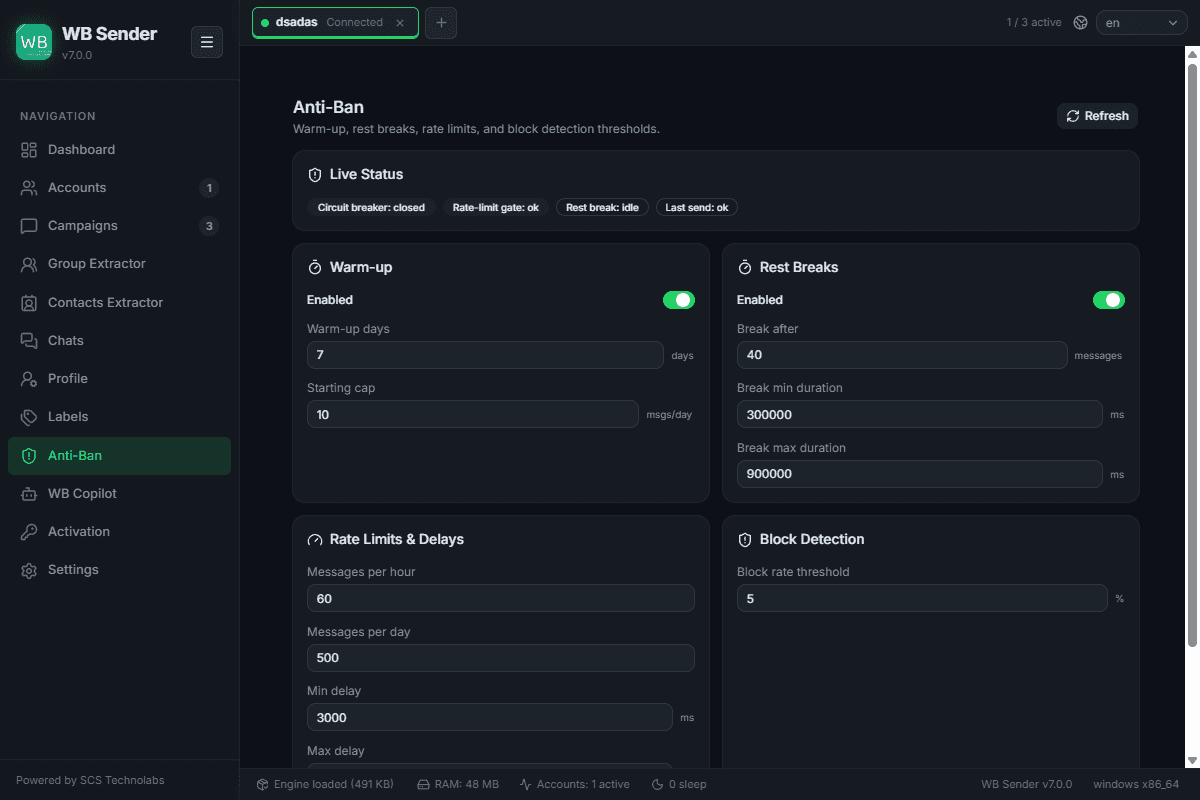1200x800 pixels.
Task: Click the Rest Breaks timer icon
Action: point(745,268)
